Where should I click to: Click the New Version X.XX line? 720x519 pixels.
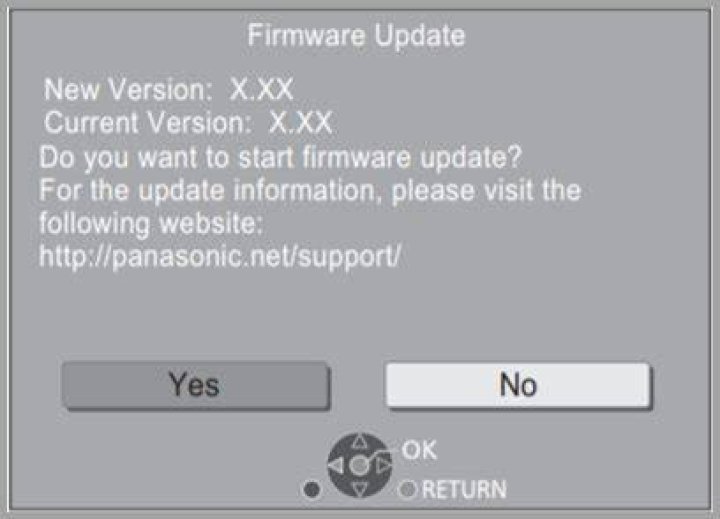pos(169,89)
